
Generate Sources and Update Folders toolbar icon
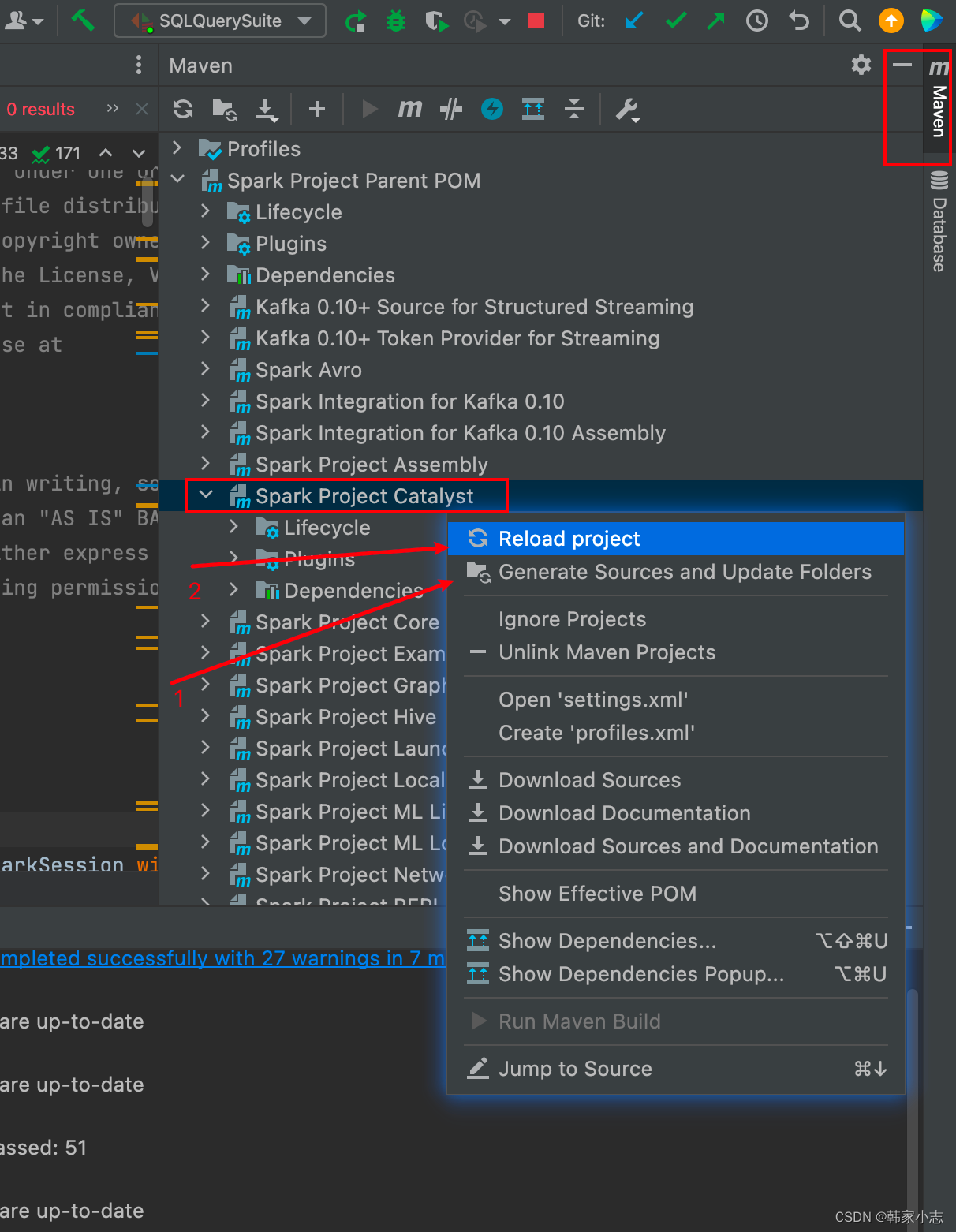tap(224, 109)
